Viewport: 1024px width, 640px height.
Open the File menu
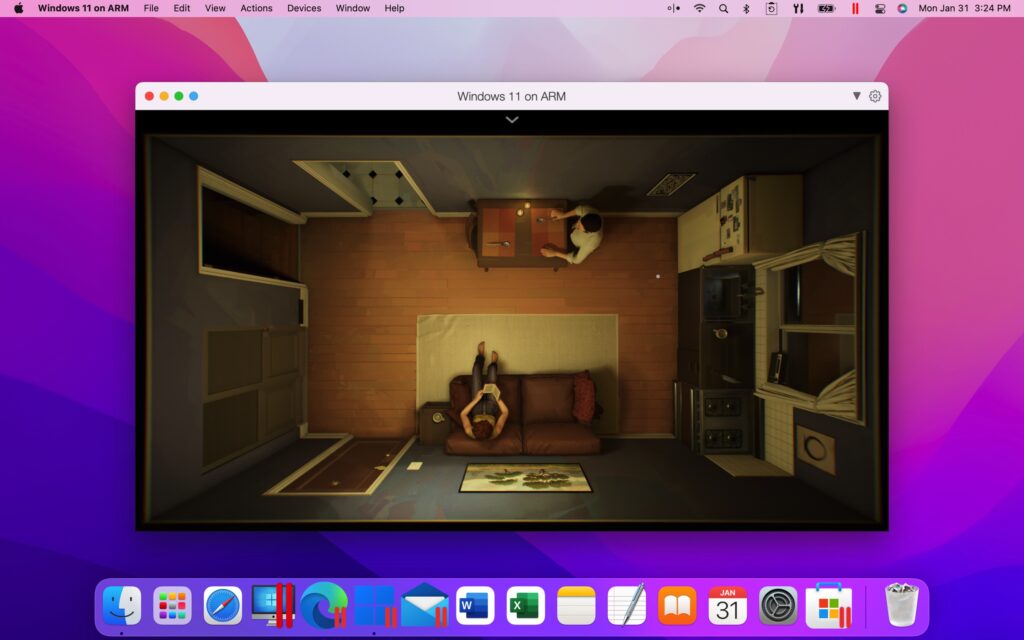click(151, 8)
